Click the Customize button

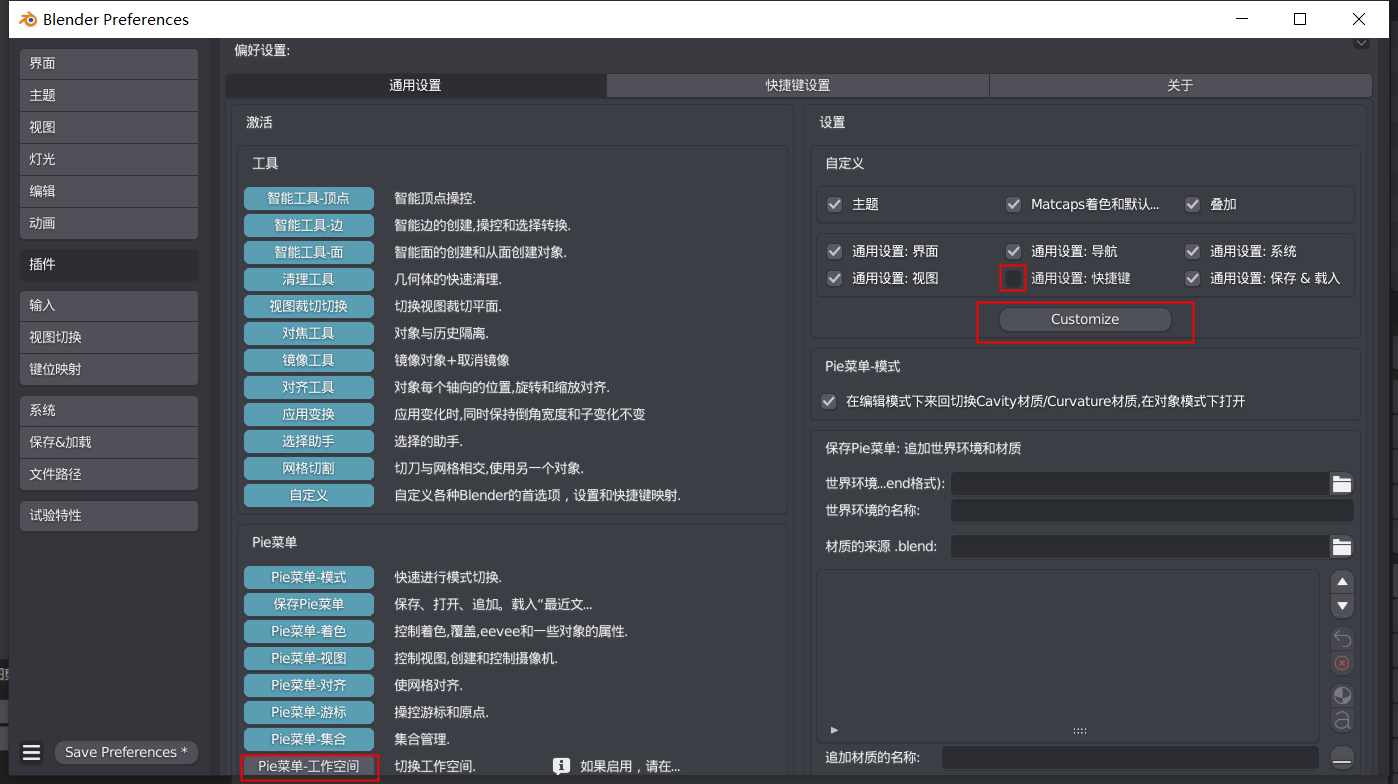[x=1085, y=319]
